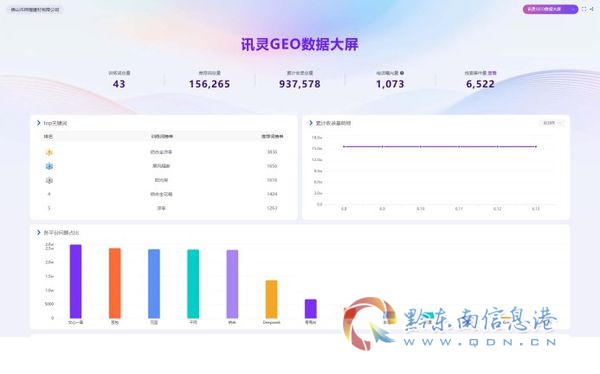
Task: Click the info dot beside the 1,073 label
Action: 402,73
